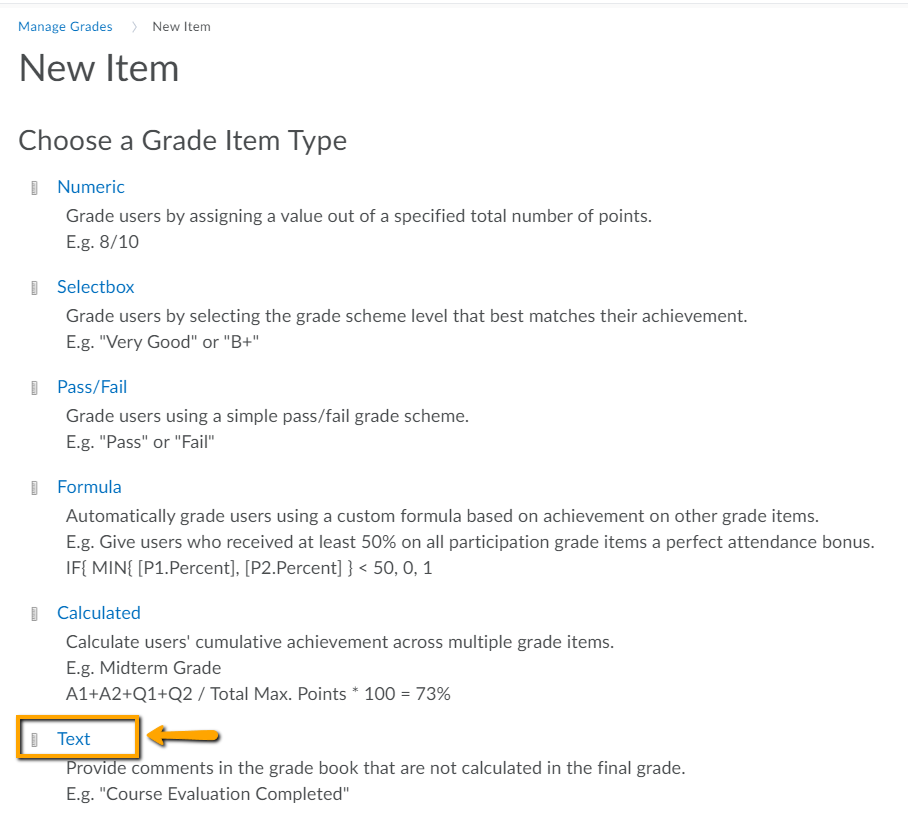The height and width of the screenshot is (823, 908).
Task: Click the New Item page title
Action: point(98,69)
